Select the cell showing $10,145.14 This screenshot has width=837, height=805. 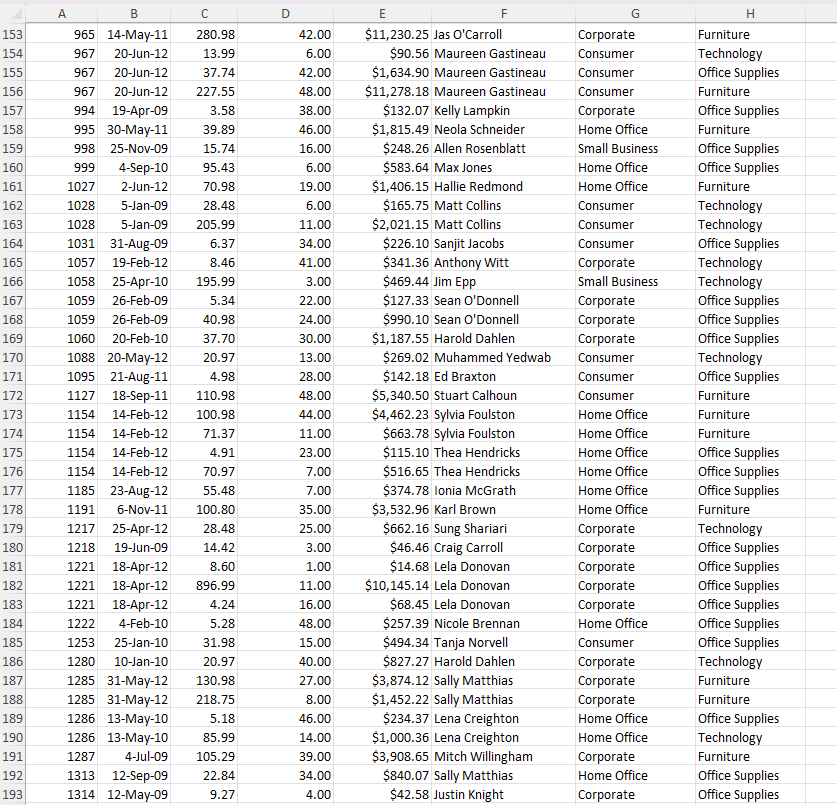pyautogui.click(x=382, y=585)
